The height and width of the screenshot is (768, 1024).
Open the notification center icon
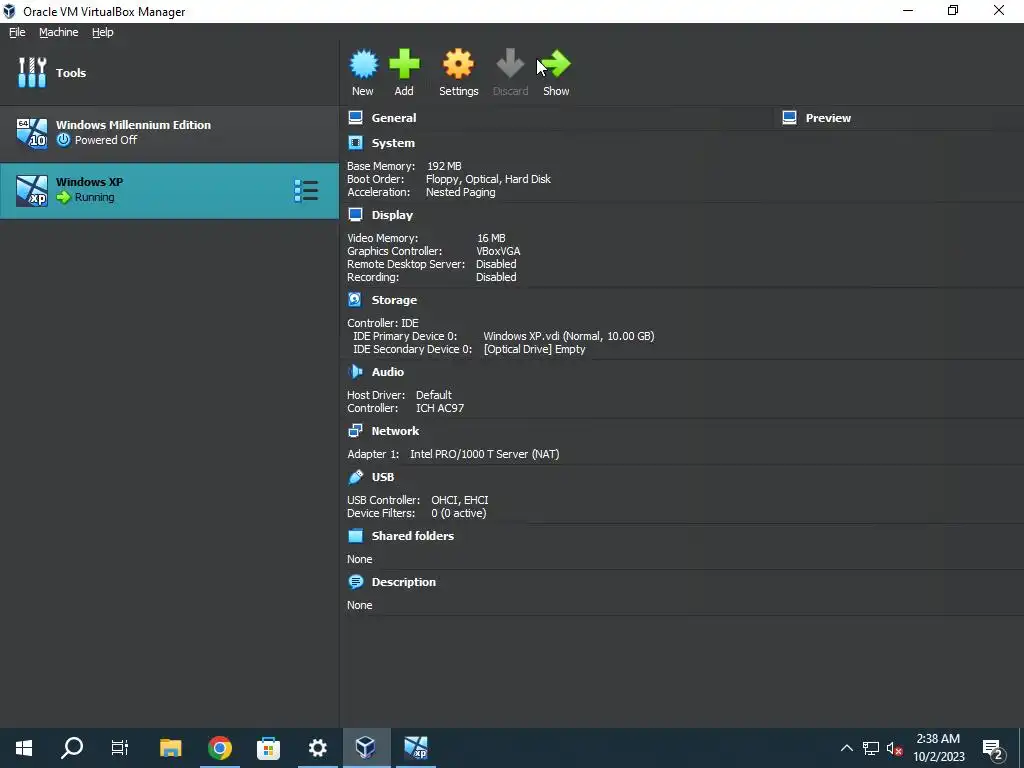(x=993, y=749)
